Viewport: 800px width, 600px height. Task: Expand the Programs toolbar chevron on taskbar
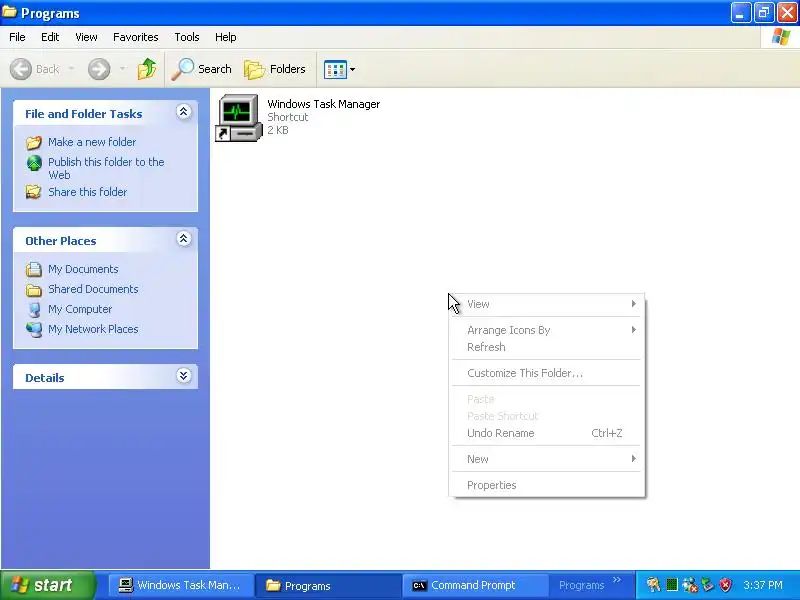pyautogui.click(x=617, y=580)
